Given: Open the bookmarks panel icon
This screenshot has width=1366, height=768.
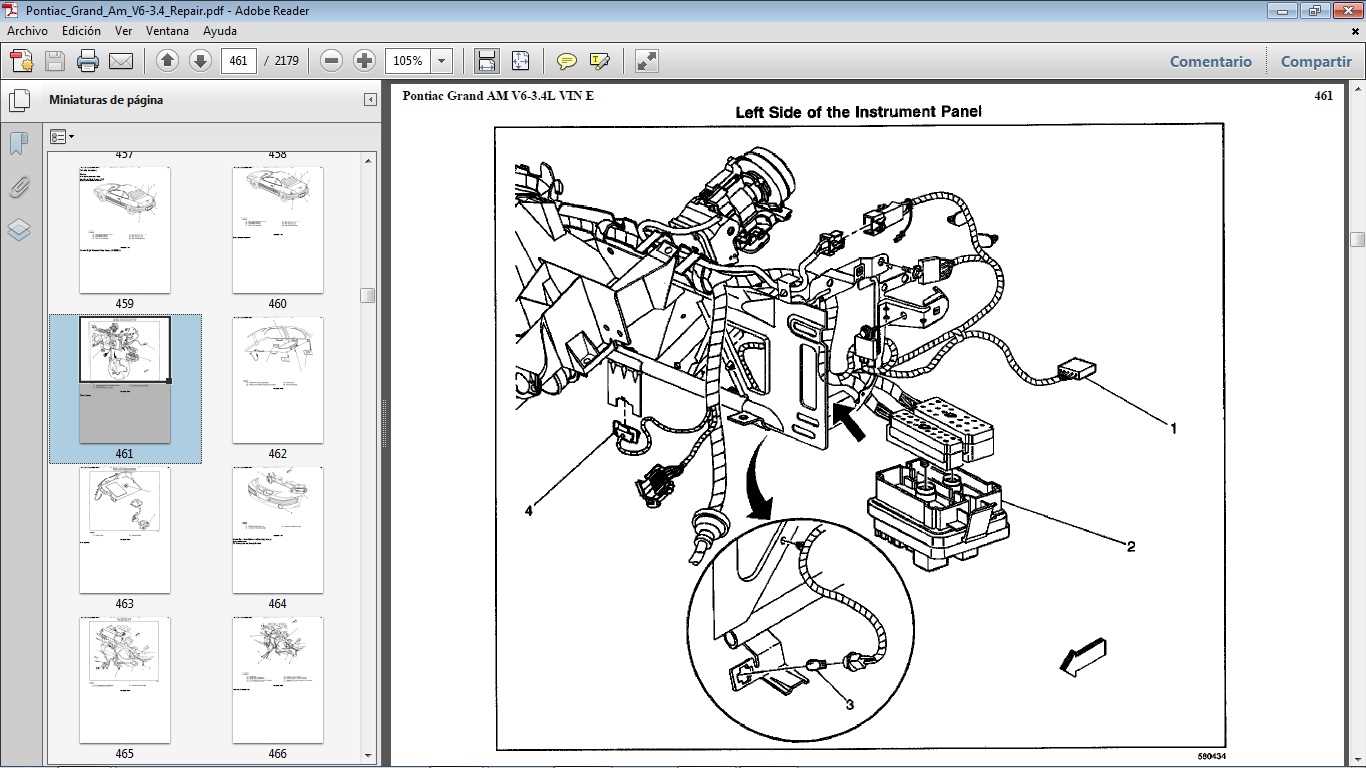Looking at the screenshot, I should coord(19,143).
